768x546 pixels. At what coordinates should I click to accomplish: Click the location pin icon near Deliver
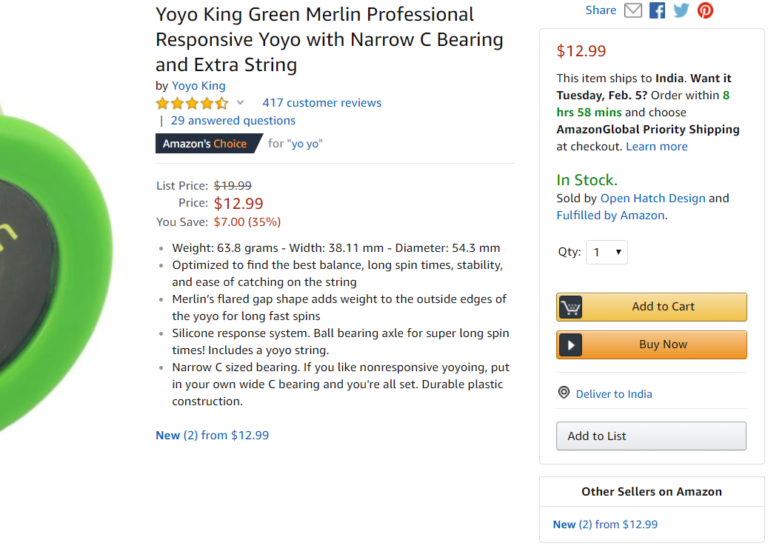pos(564,393)
